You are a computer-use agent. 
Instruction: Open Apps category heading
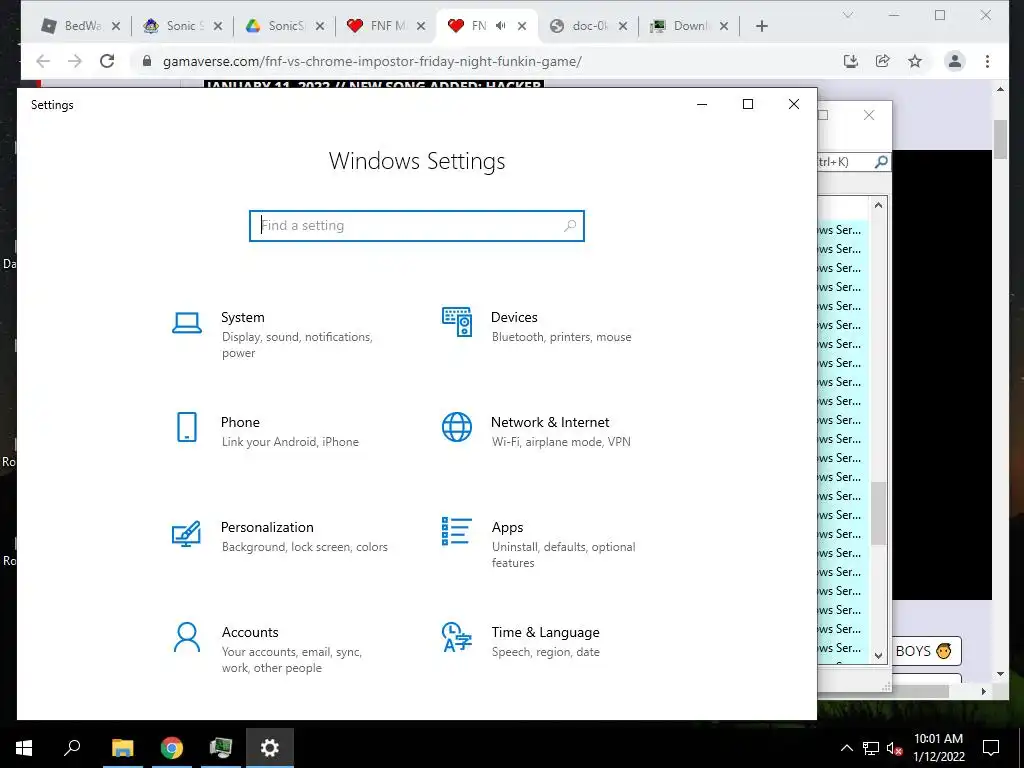point(507,527)
